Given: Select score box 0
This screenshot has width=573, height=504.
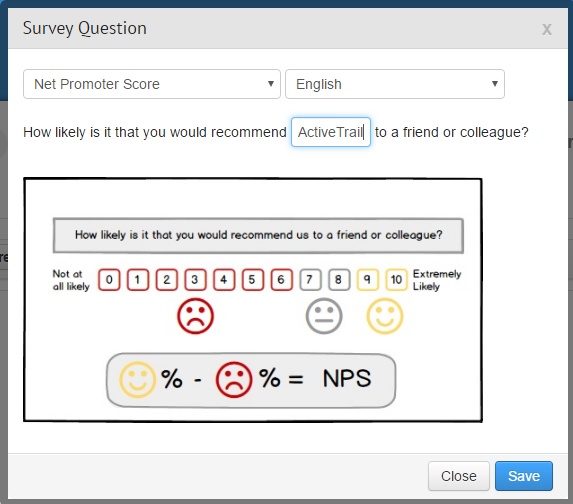Looking at the screenshot, I should (x=109, y=280).
